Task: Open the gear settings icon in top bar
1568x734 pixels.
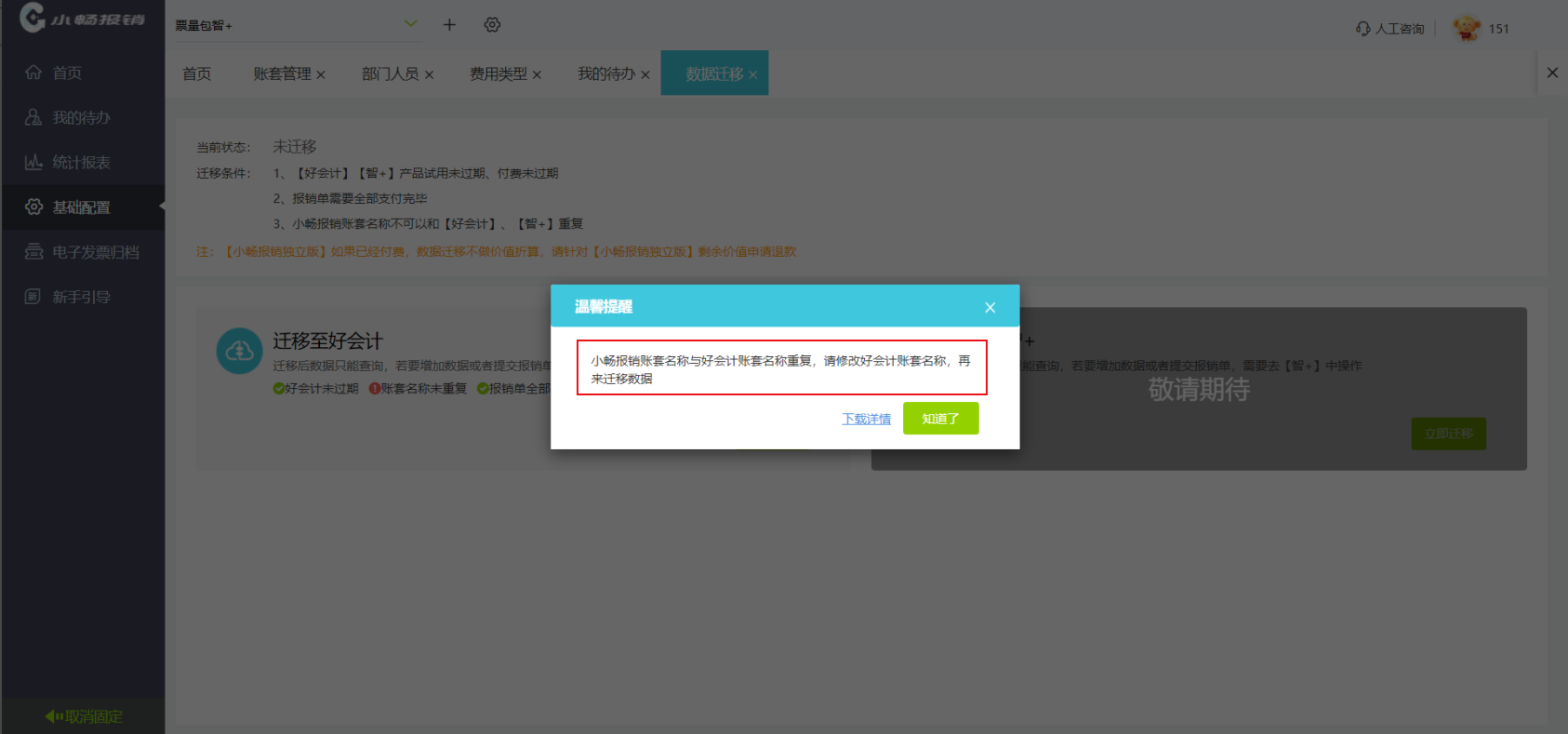Action: (492, 25)
